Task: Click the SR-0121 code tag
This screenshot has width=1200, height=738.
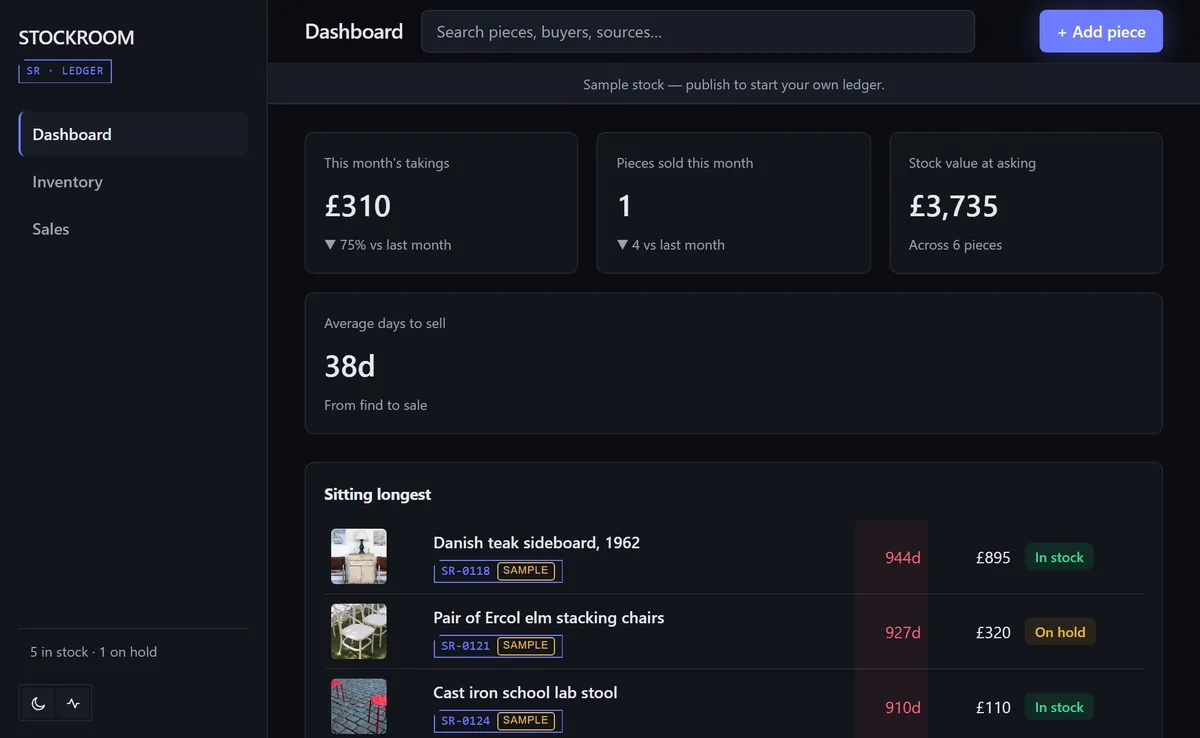Action: [466, 646]
